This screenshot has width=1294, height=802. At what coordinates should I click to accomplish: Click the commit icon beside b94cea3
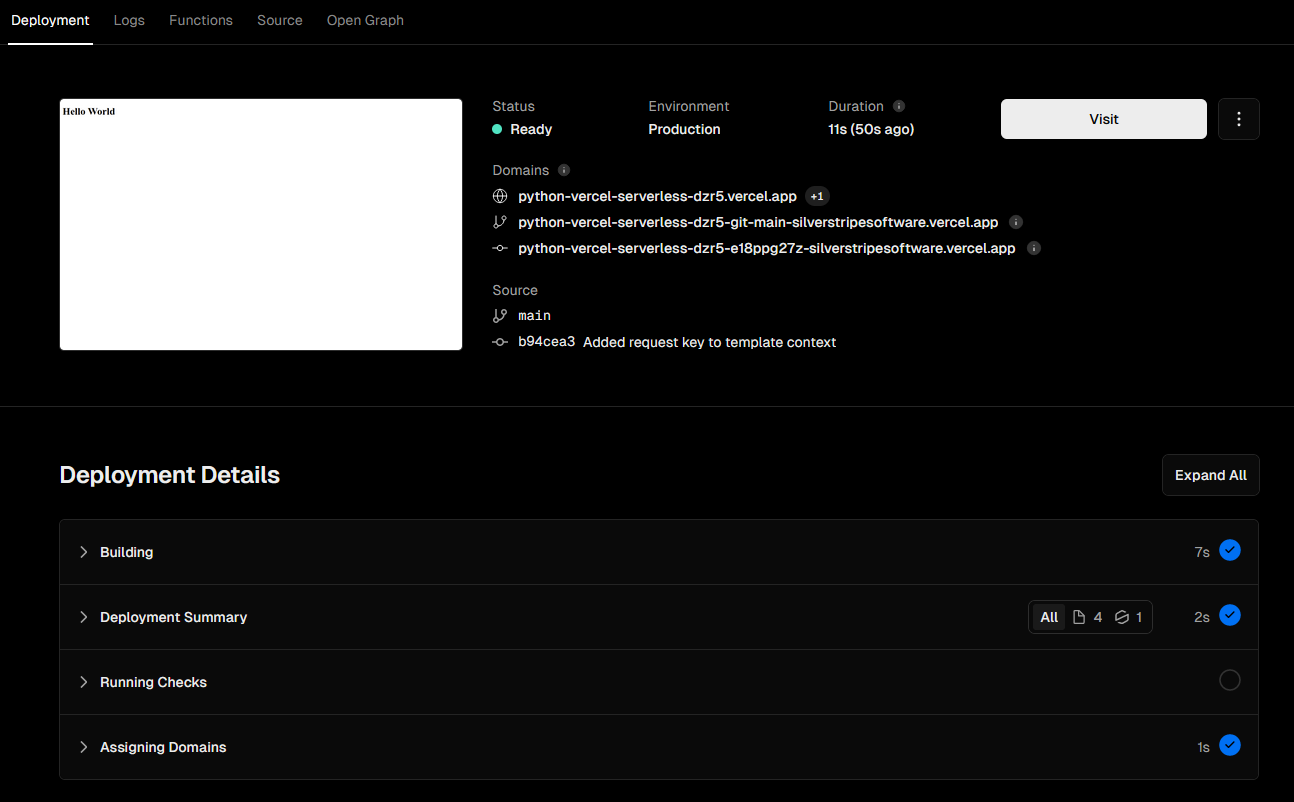500,342
